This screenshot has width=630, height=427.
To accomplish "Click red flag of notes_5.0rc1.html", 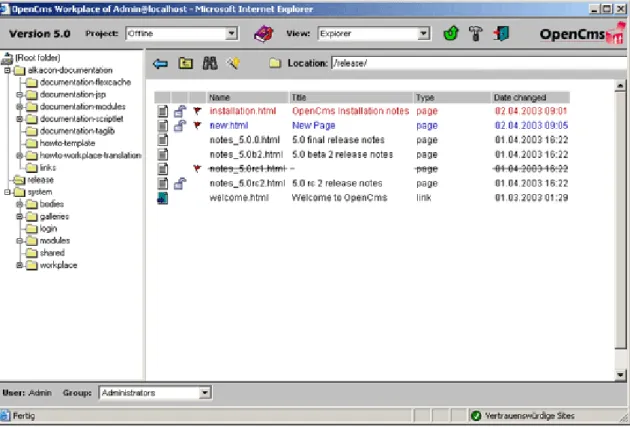I will point(197,168).
